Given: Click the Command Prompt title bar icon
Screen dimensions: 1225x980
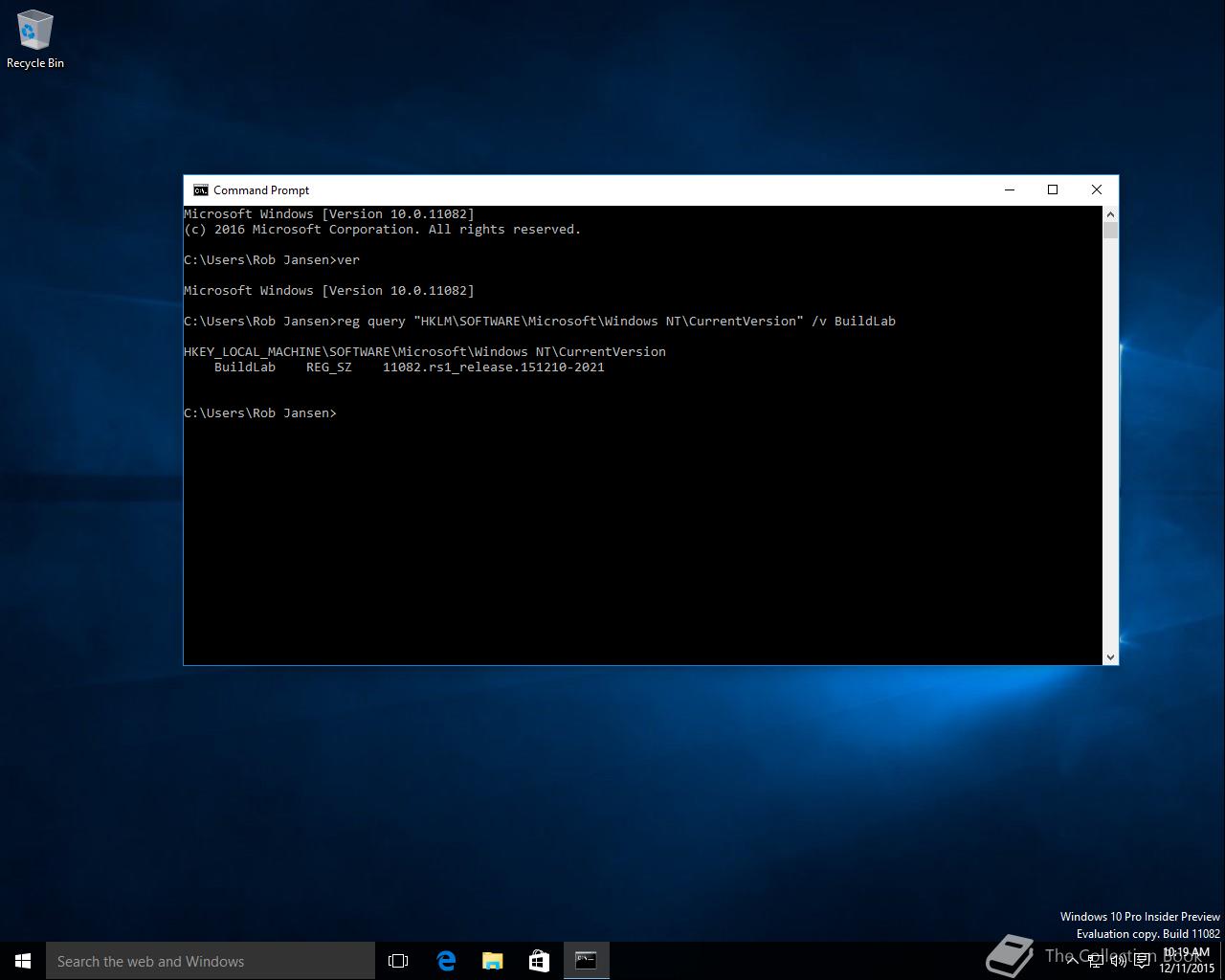Looking at the screenshot, I should [200, 189].
